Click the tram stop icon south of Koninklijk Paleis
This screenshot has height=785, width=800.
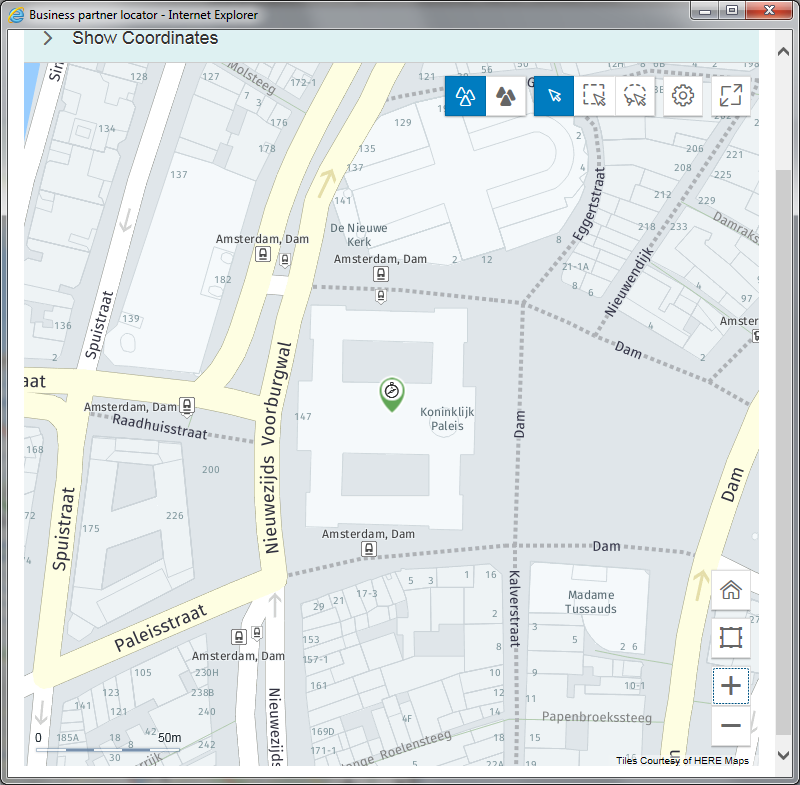coord(369,549)
